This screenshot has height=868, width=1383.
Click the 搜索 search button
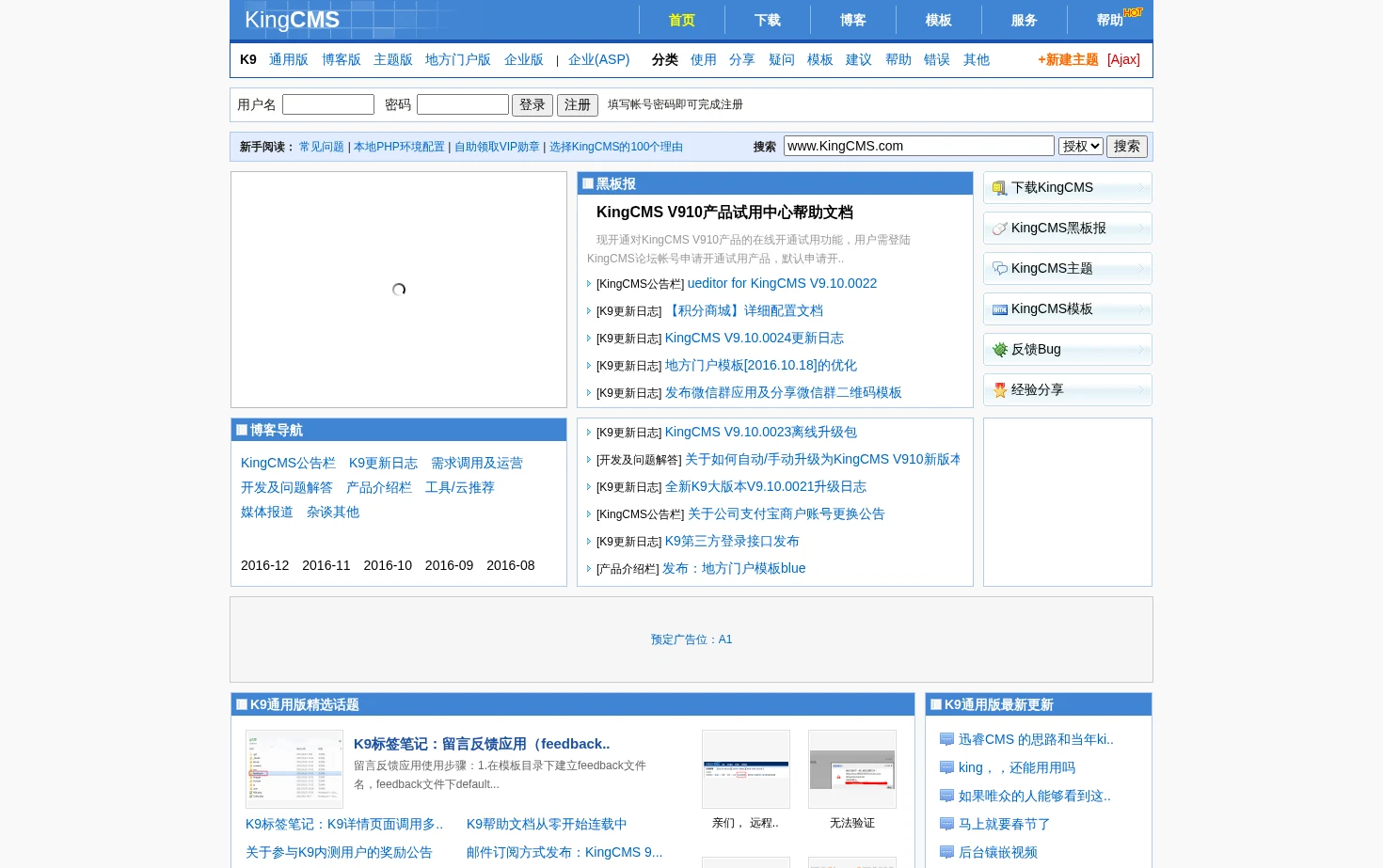point(1127,146)
